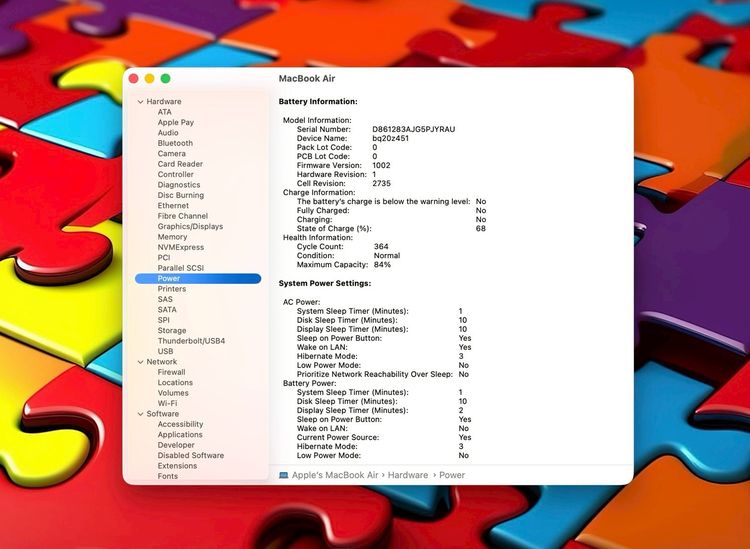Select Diagnostics in the sidebar
Screen dimensions: 750x549
tap(179, 185)
